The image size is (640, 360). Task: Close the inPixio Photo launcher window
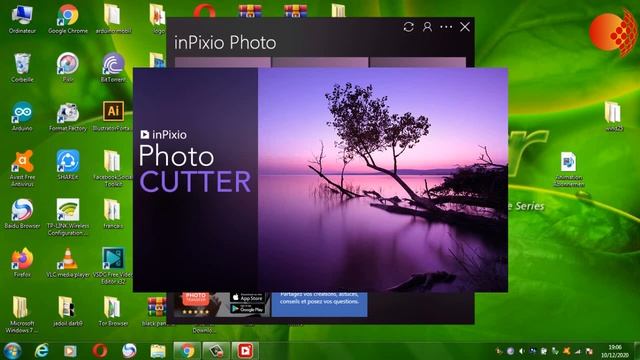(x=465, y=27)
